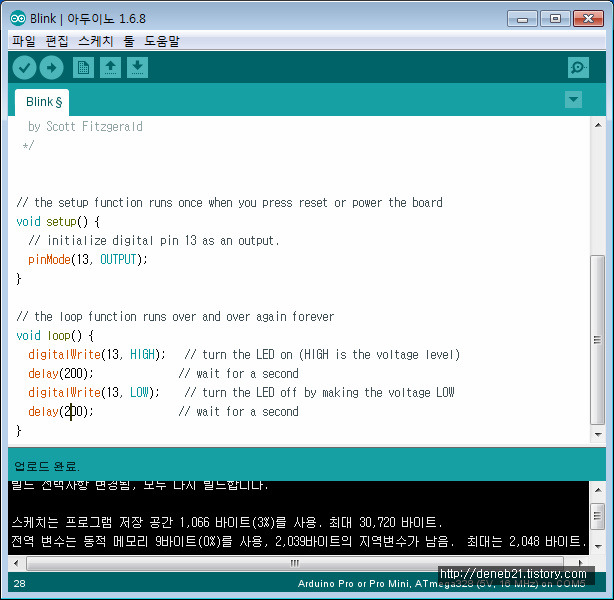Click comment 'by Scott Fitzgerald'
This screenshot has height=600, width=614.
click(x=85, y=127)
